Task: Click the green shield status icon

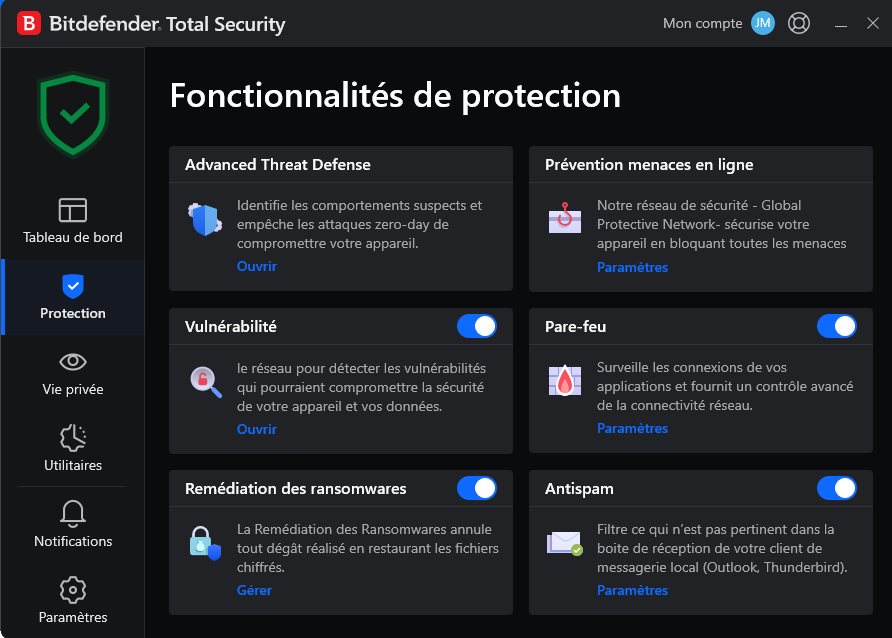Action: coord(73,114)
